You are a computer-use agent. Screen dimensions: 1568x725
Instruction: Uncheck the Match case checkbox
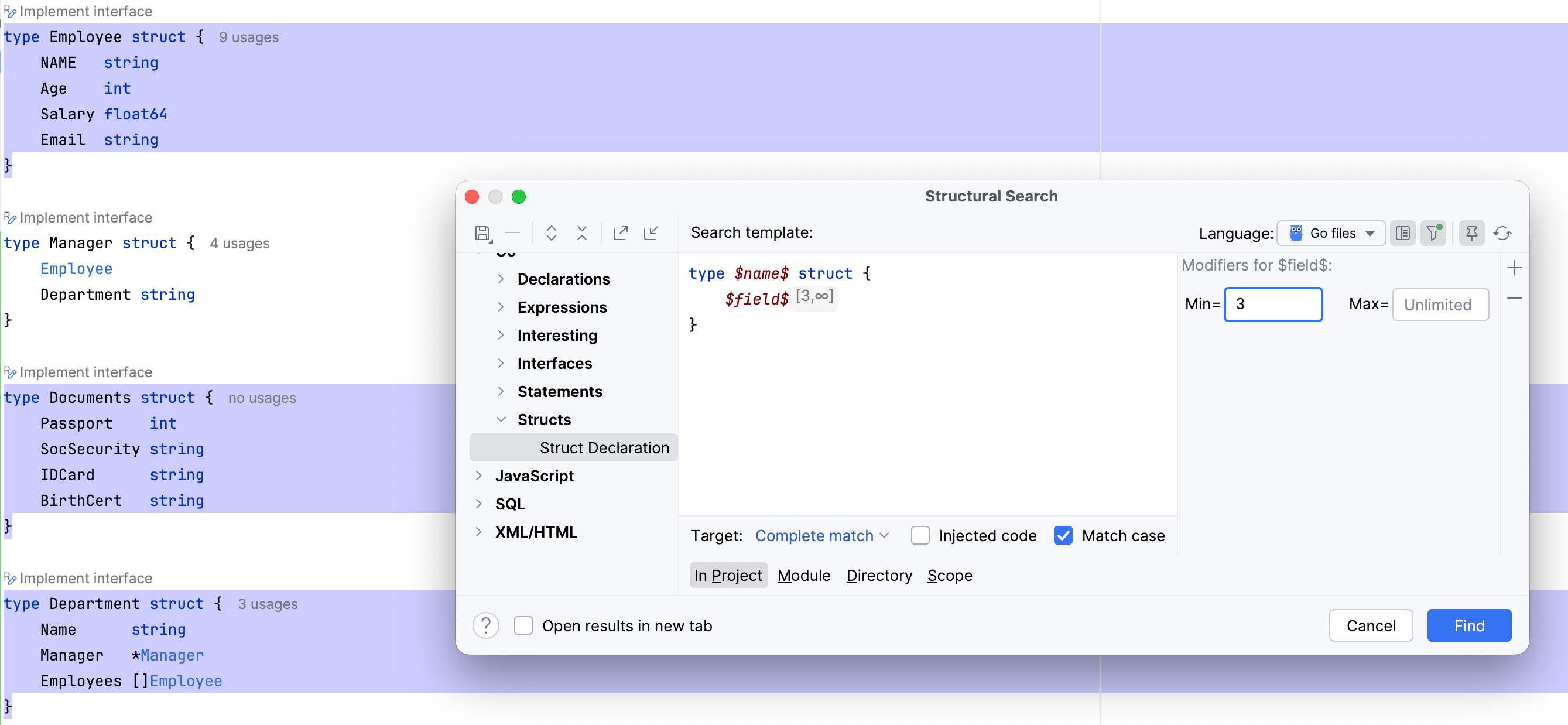1063,536
